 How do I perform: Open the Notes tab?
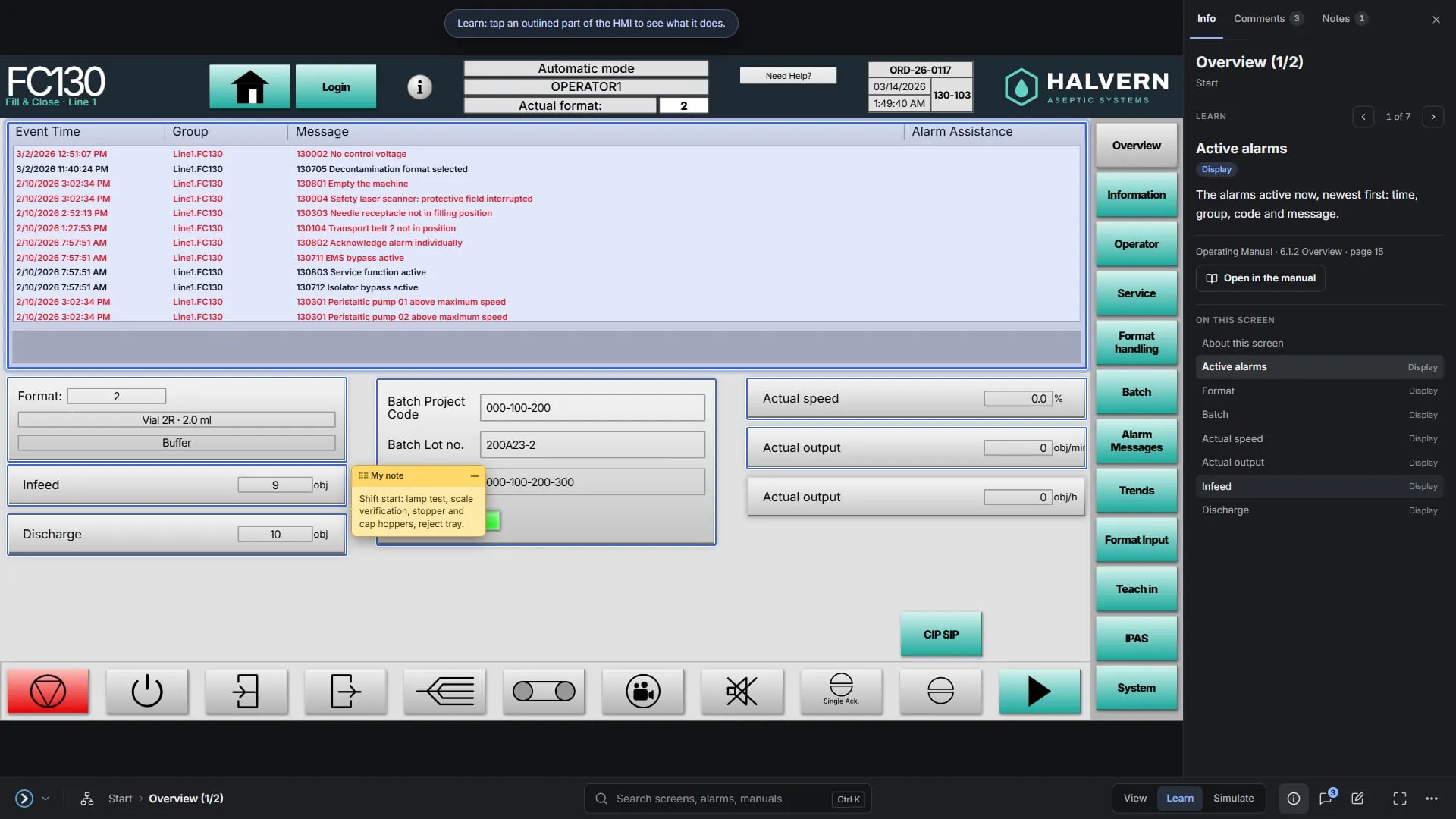(1345, 18)
